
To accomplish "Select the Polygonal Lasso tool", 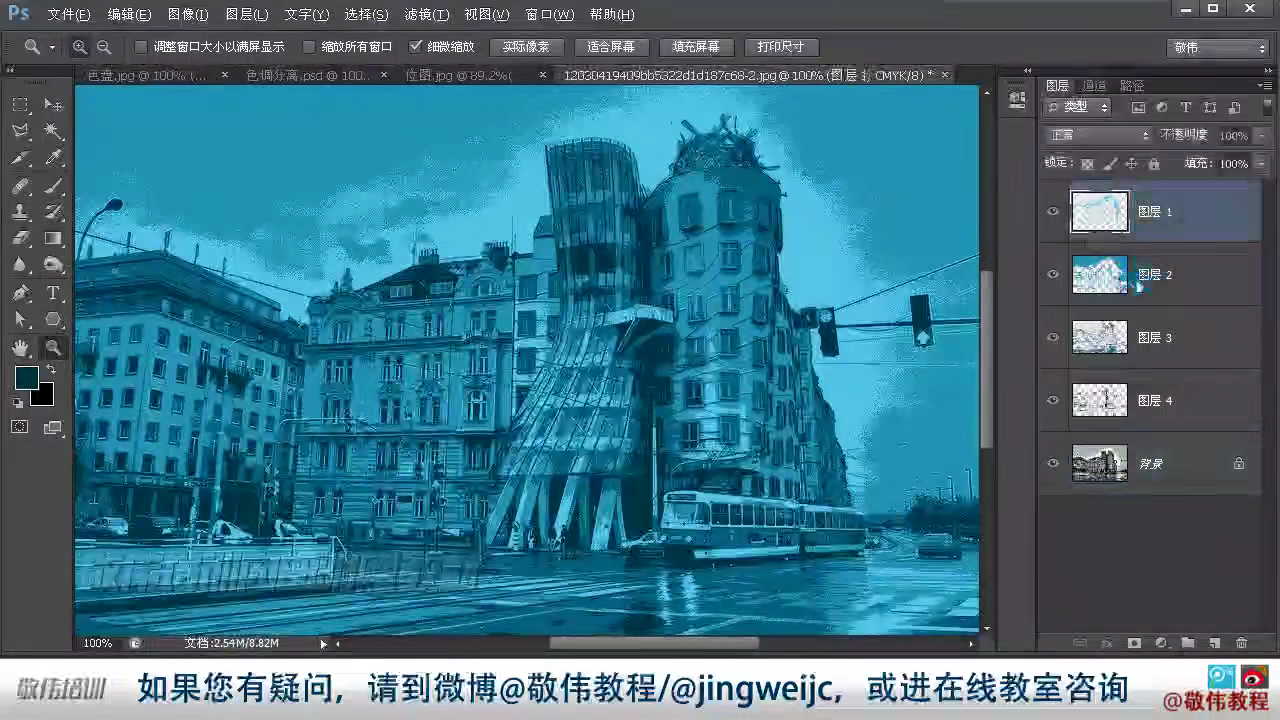I will [20, 131].
